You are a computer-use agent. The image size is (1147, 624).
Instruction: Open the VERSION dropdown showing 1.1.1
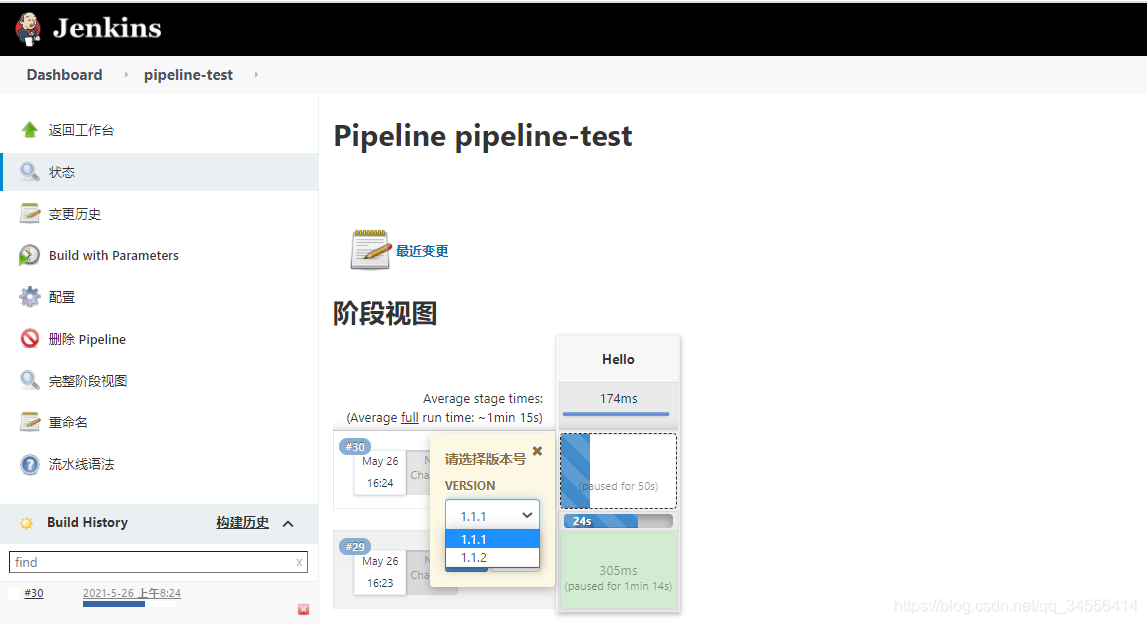pyautogui.click(x=492, y=516)
